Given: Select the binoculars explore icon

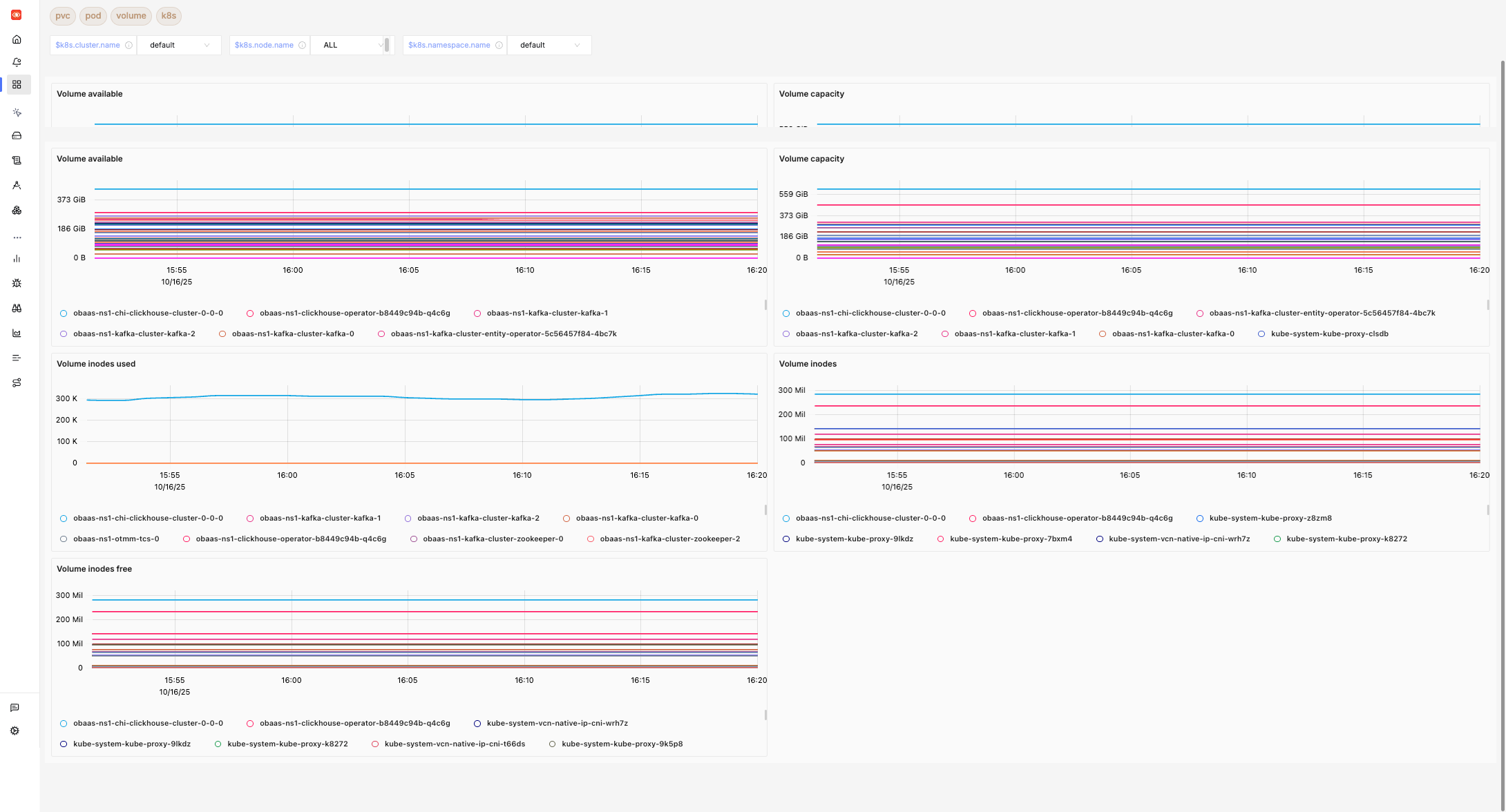Looking at the screenshot, I should click(x=17, y=308).
